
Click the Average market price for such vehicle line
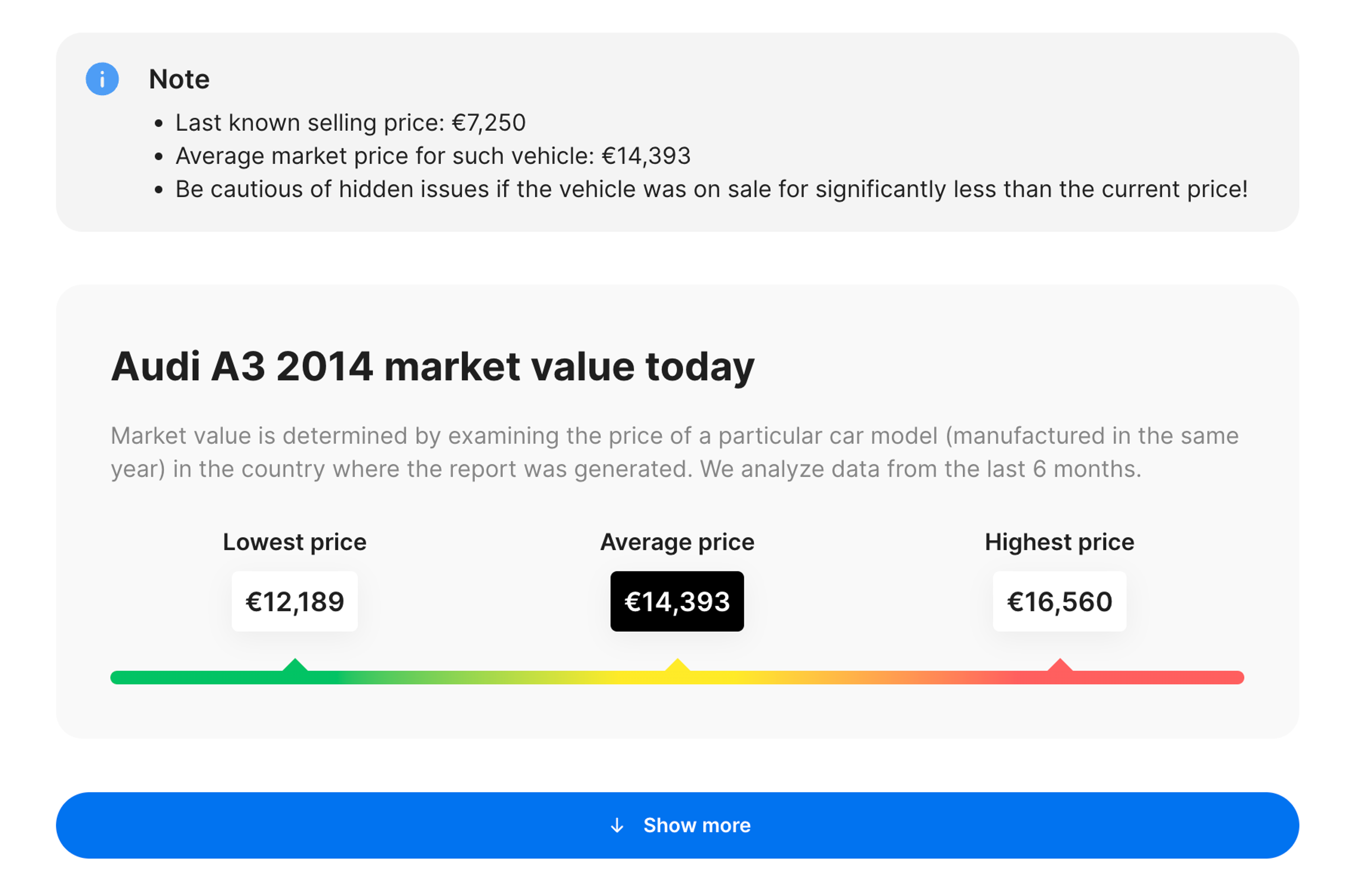coord(432,156)
